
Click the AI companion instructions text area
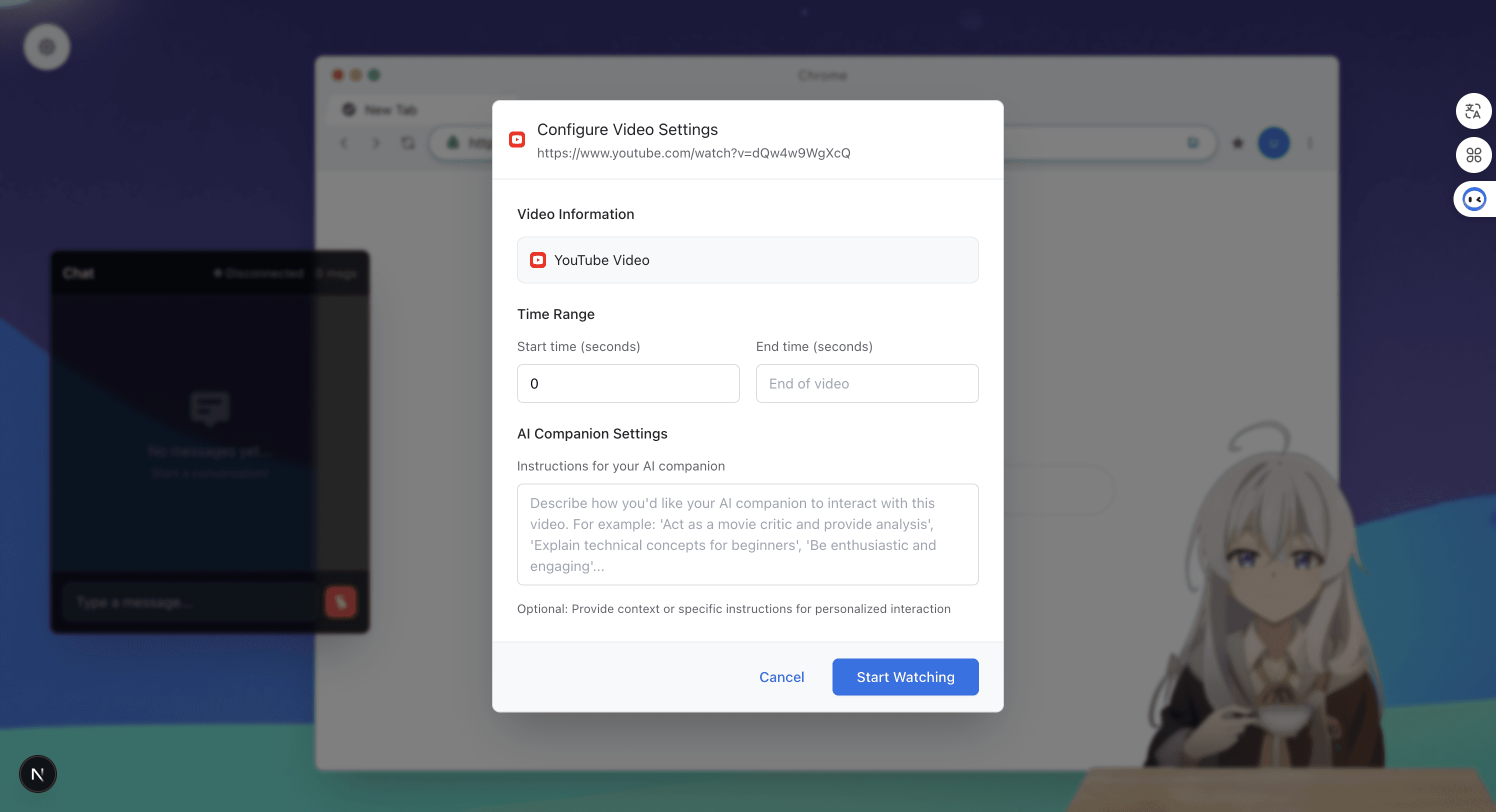point(747,534)
